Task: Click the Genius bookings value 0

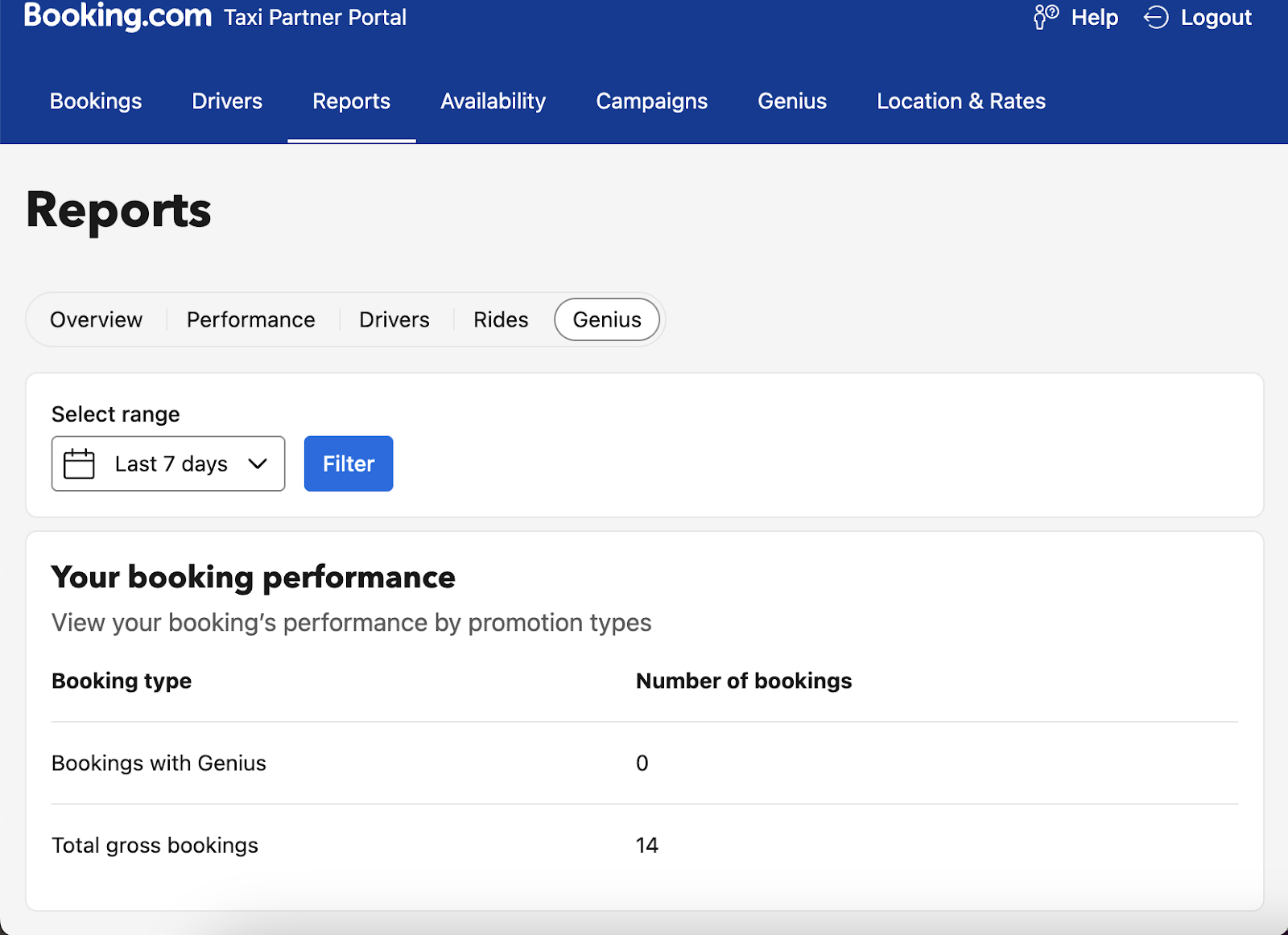Action: tap(642, 763)
